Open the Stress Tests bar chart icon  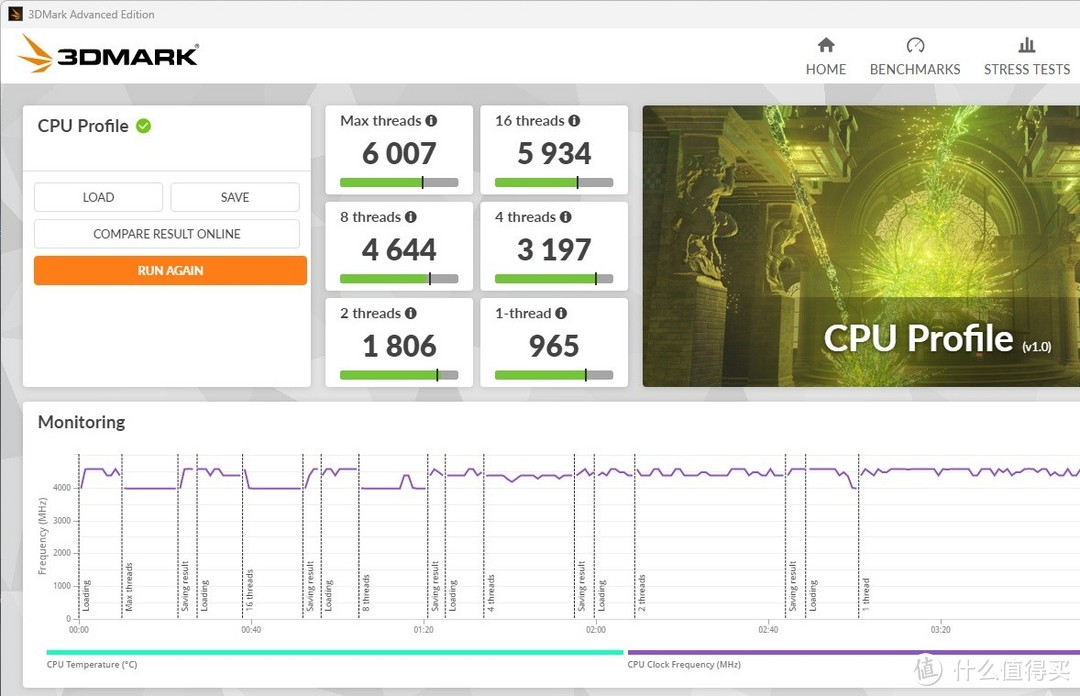click(x=1026, y=45)
